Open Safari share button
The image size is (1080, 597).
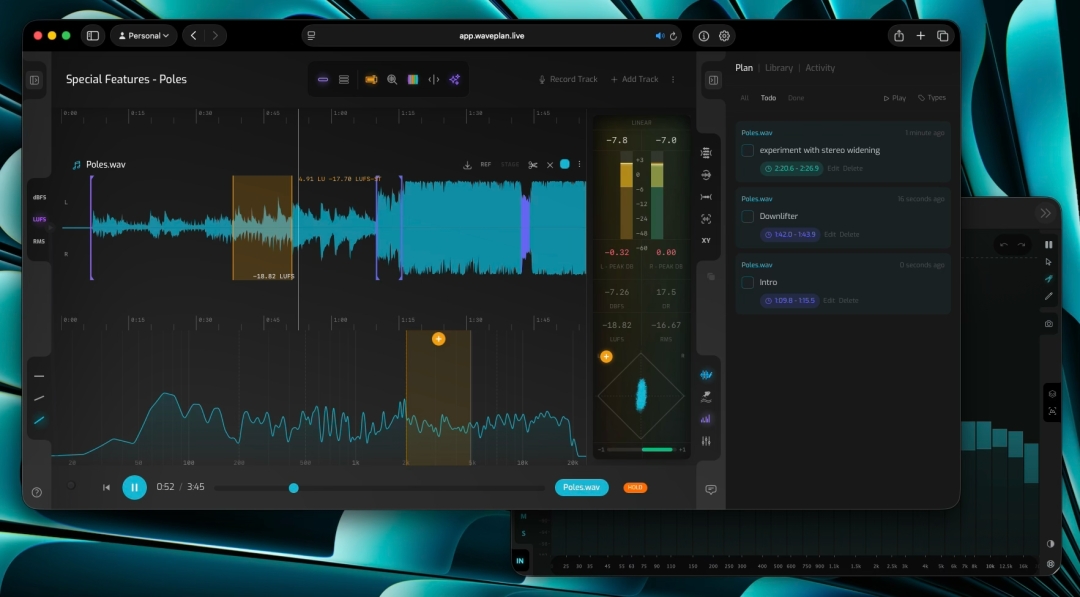(899, 36)
